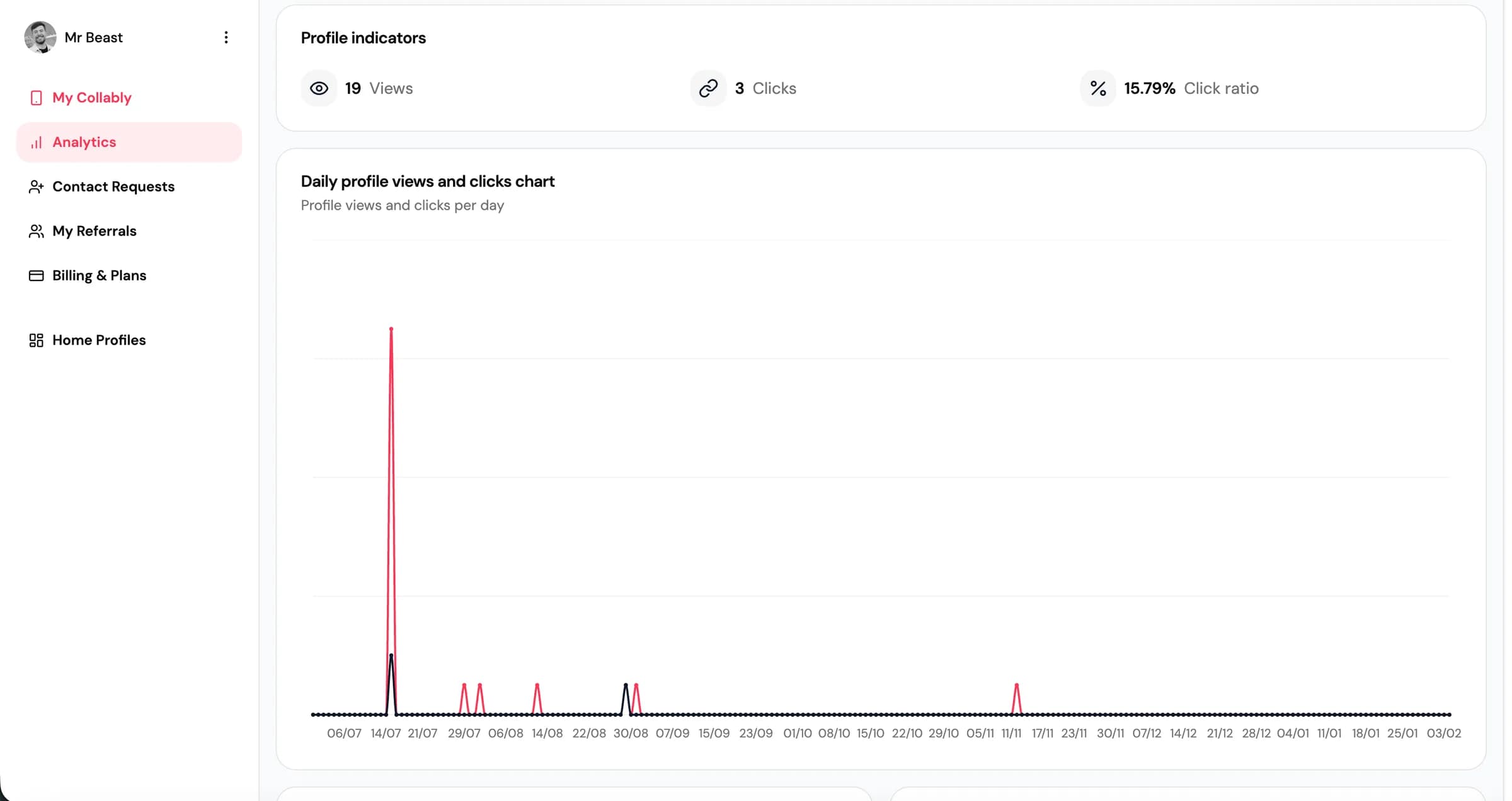Click the black peak just before 30/08
Screen dimensions: 1512x801
(626, 685)
